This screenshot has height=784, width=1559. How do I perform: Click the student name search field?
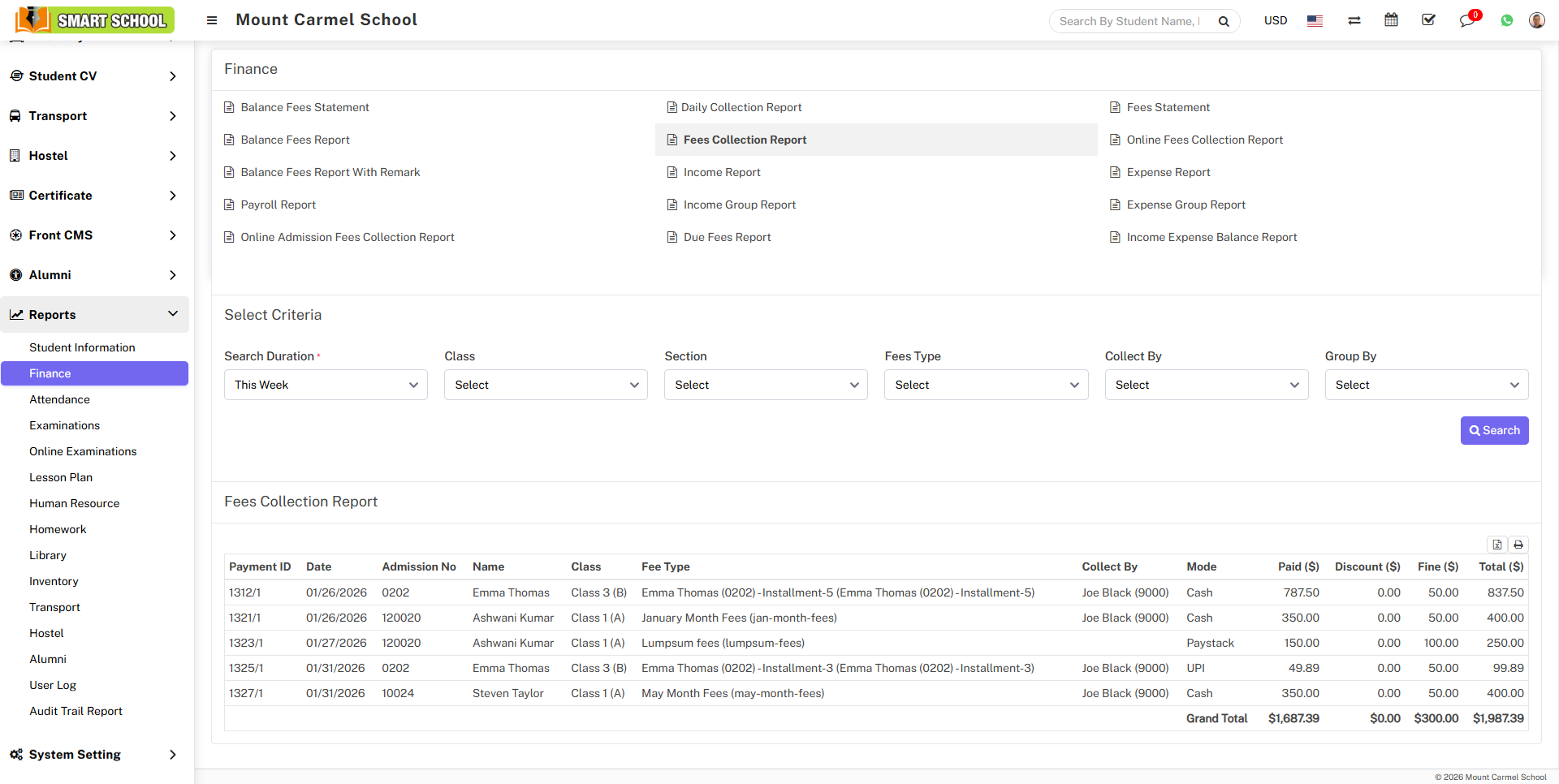click(x=1130, y=21)
